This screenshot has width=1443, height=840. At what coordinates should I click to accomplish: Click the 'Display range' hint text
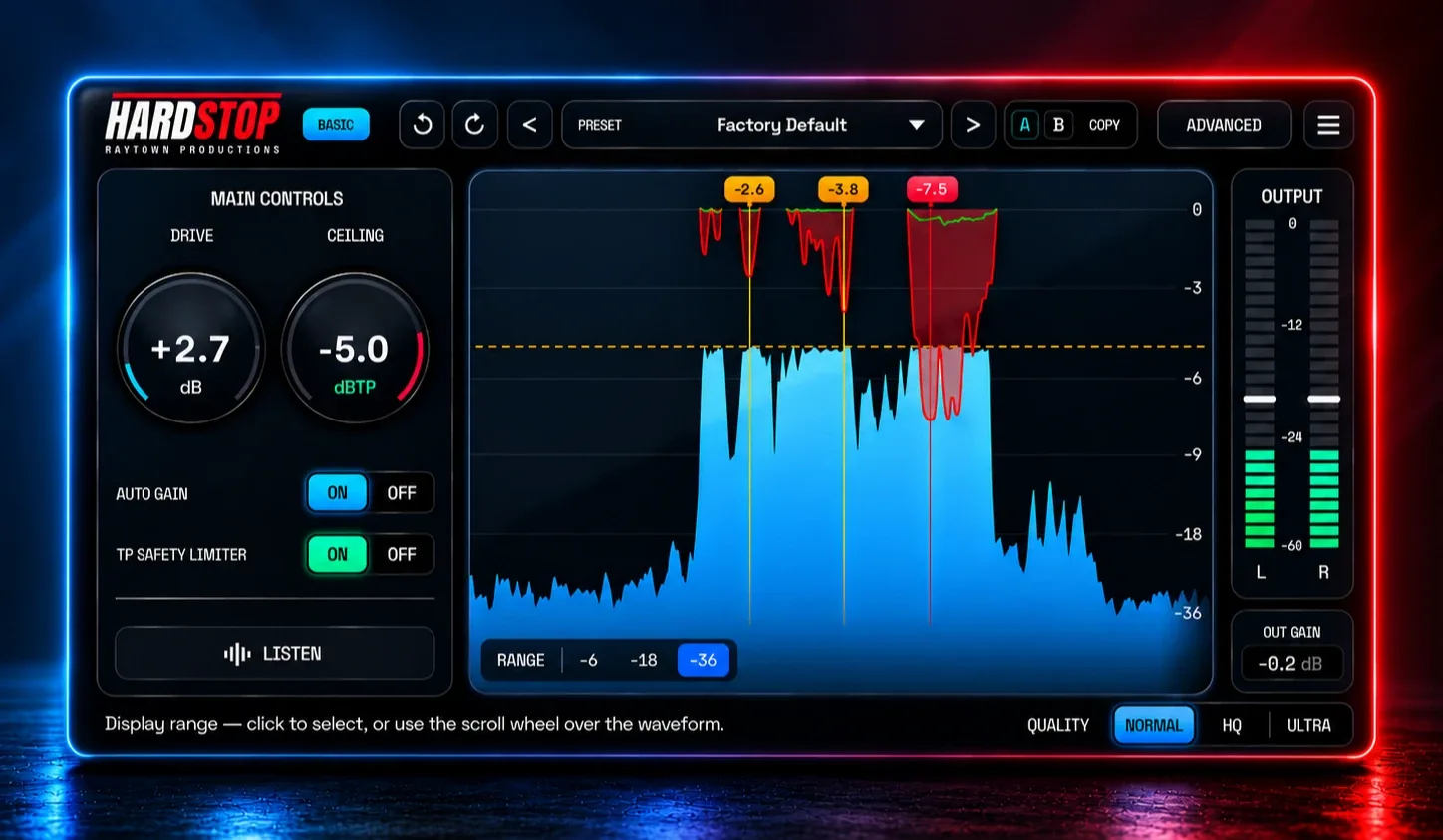tap(415, 724)
